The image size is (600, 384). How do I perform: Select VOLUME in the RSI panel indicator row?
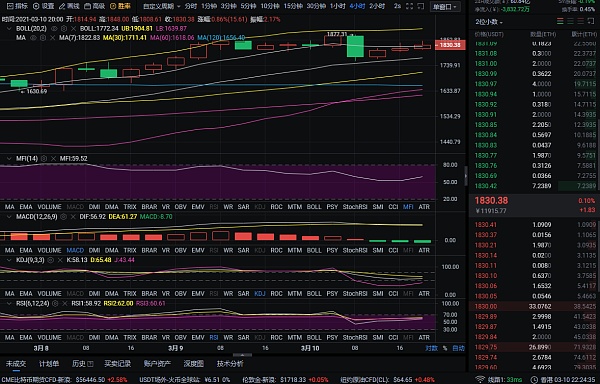[x=49, y=337]
